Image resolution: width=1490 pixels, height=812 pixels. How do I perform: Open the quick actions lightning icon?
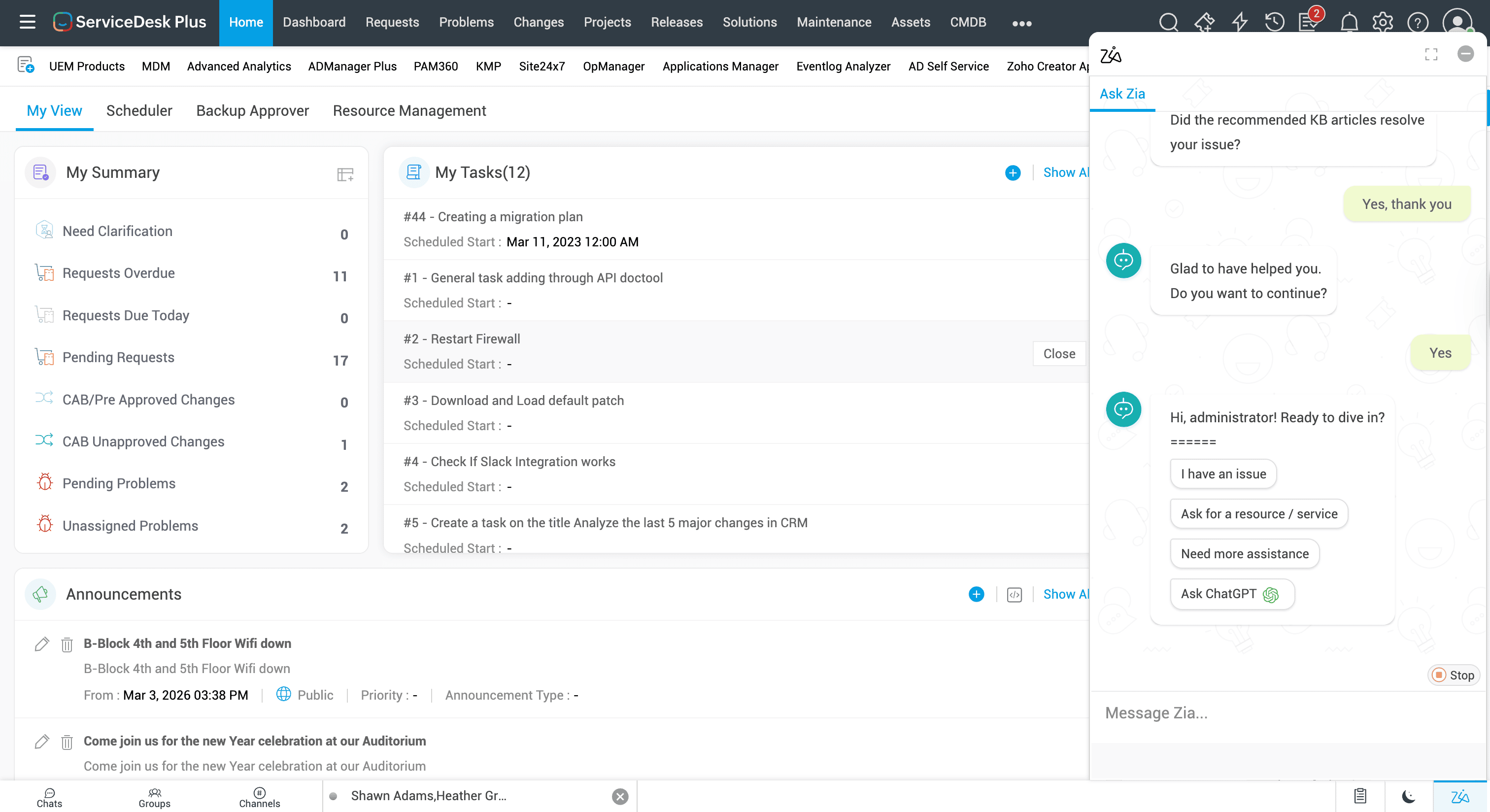(1239, 22)
